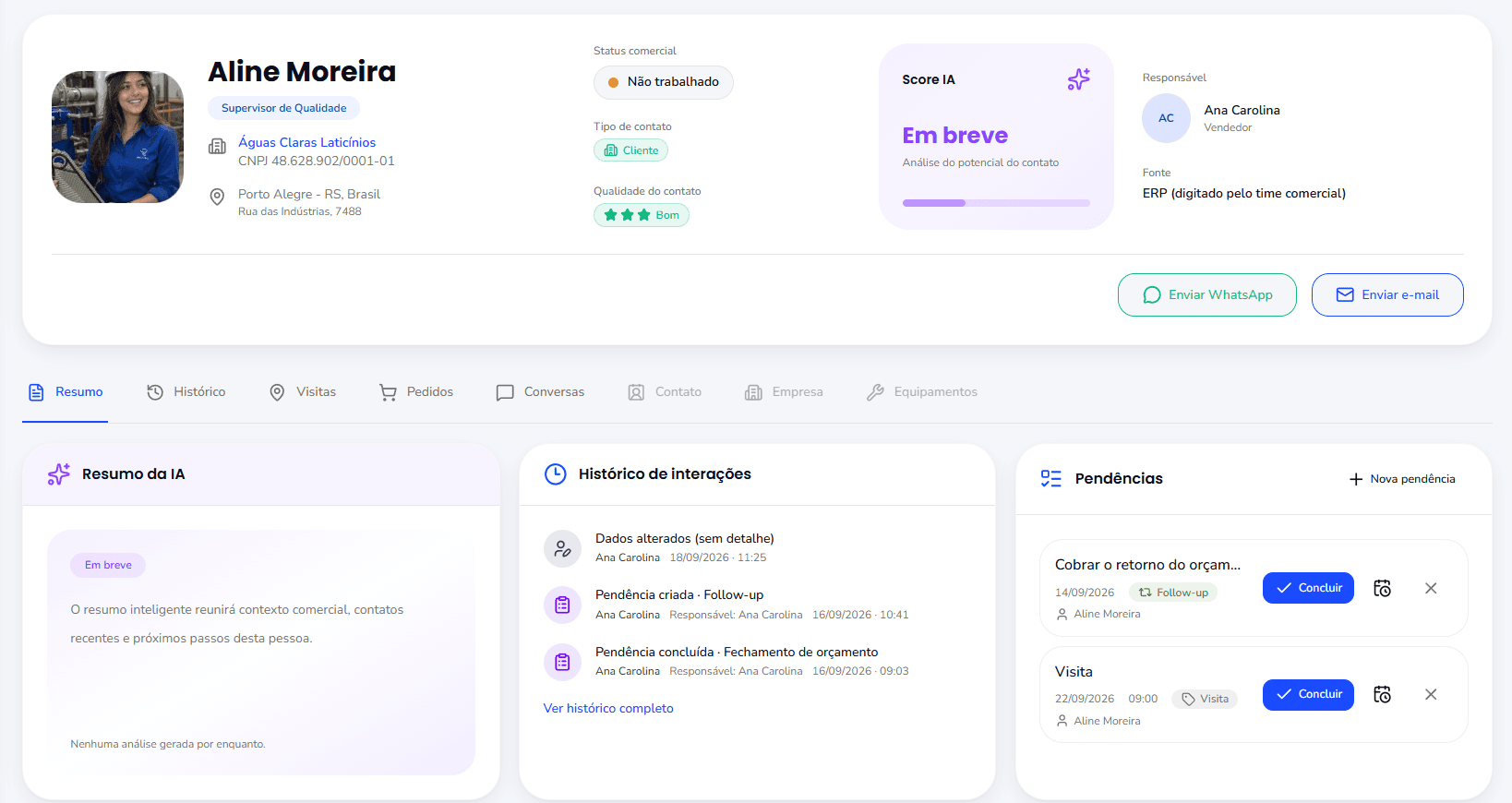Click the Pendências checklist icon
This screenshot has height=803, width=1512.
tap(1051, 478)
